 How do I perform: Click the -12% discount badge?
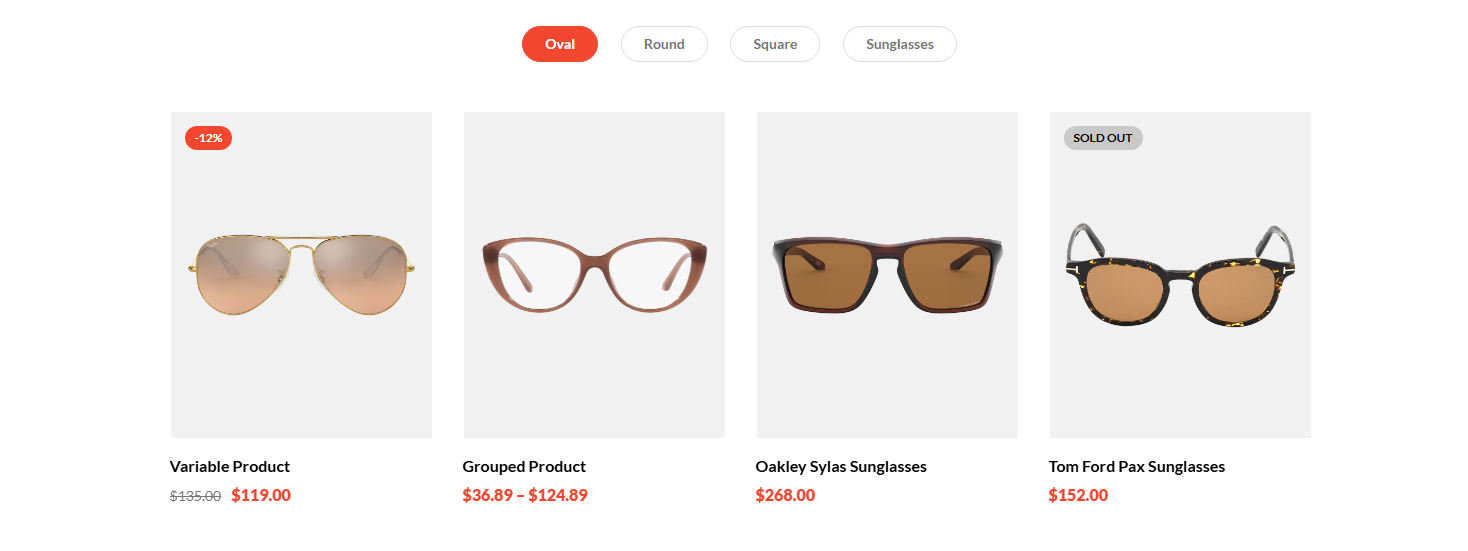(208, 138)
